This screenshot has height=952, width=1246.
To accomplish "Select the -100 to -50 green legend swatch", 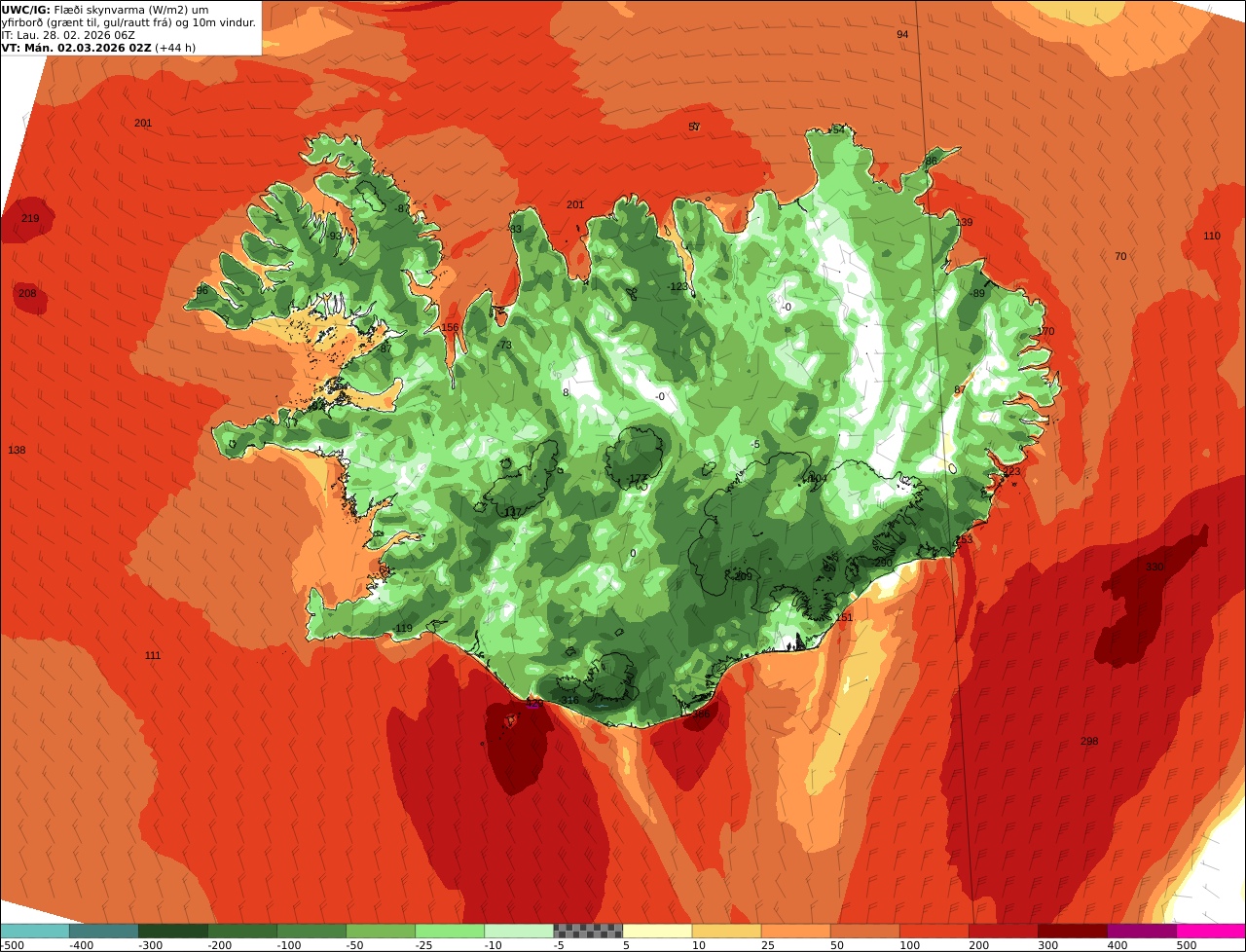I will coord(311,931).
